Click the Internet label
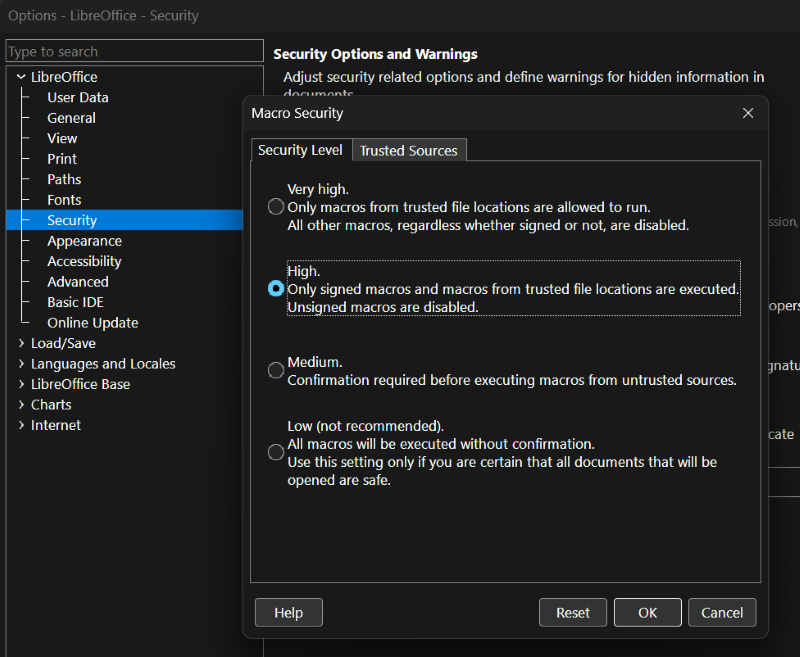 (x=56, y=425)
